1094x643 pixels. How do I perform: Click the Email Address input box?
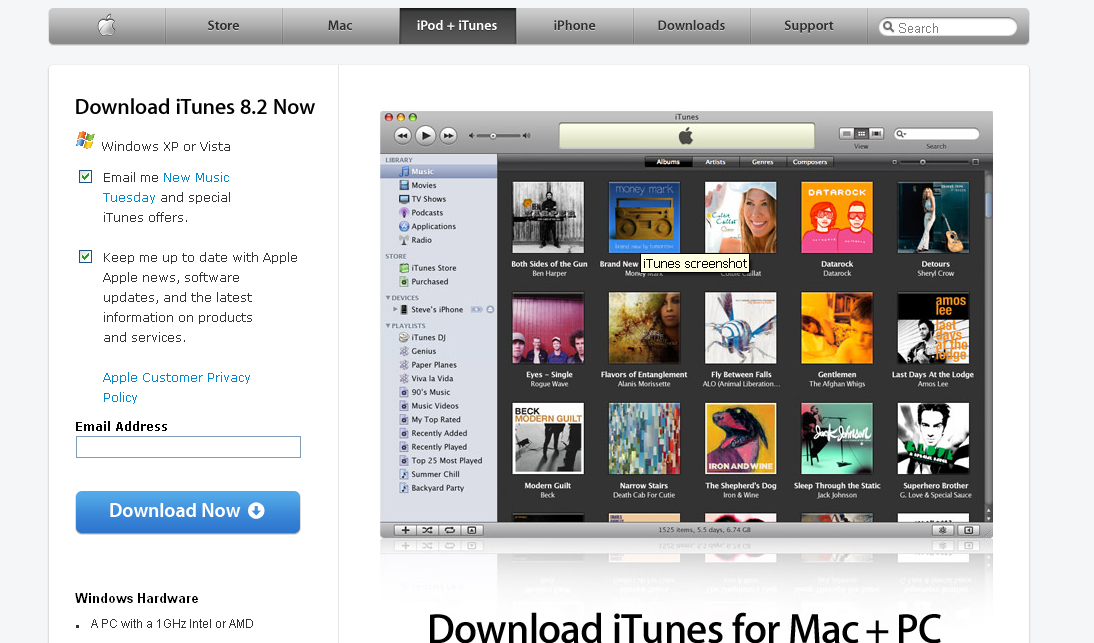[188, 447]
